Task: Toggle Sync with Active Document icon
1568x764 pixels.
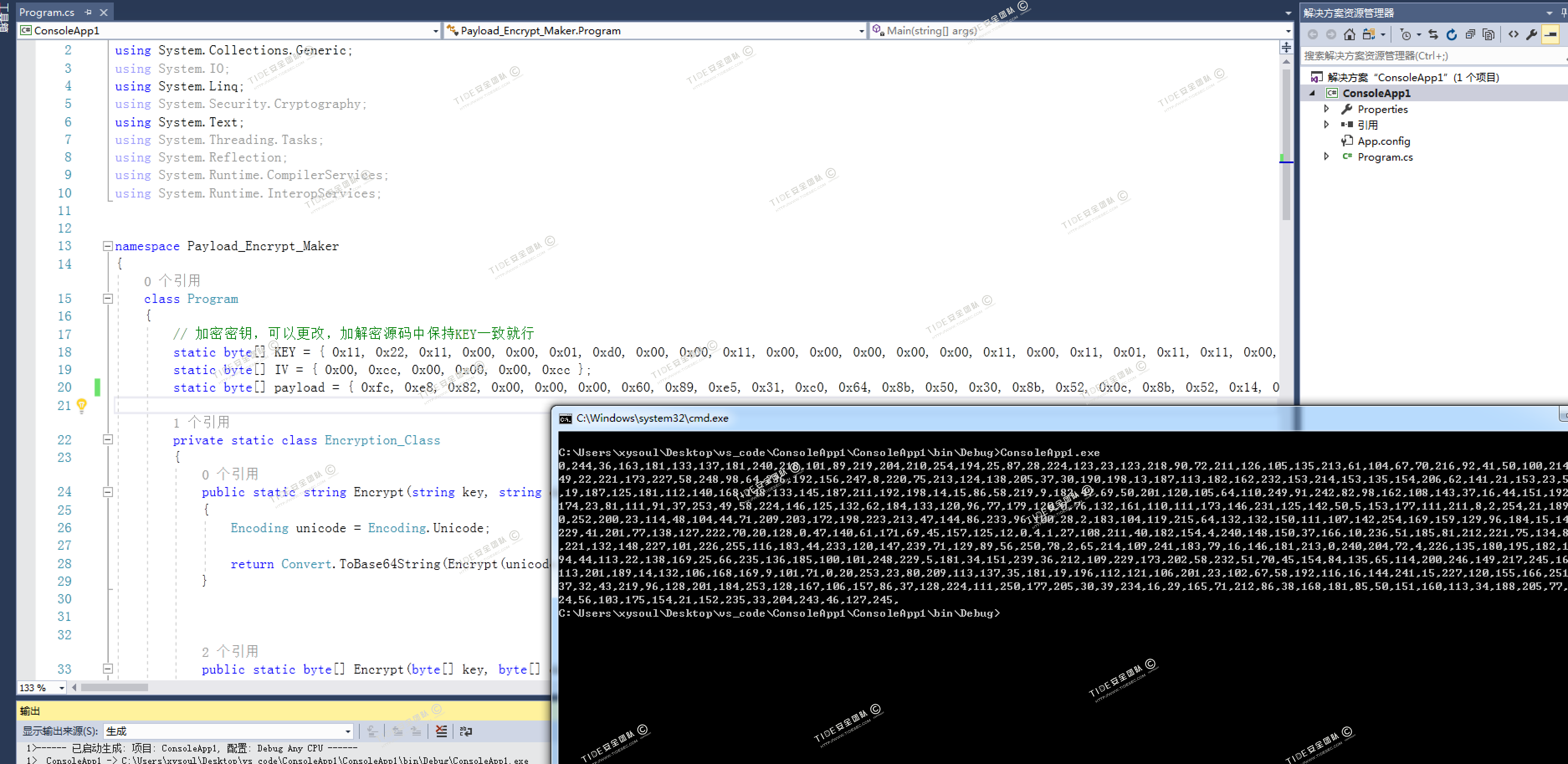Action: pyautogui.click(x=1433, y=35)
